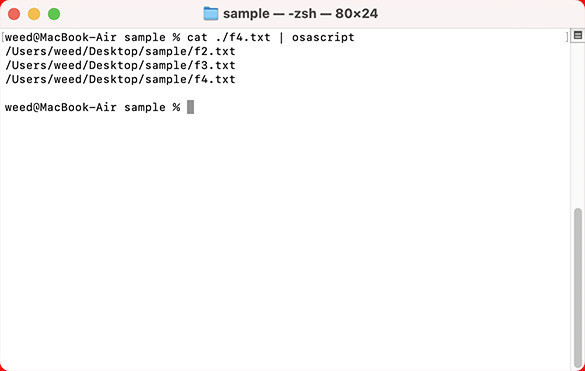Image resolution: width=585 pixels, height=371 pixels.
Task: Click the word "osascript" in the command
Action: (323, 37)
